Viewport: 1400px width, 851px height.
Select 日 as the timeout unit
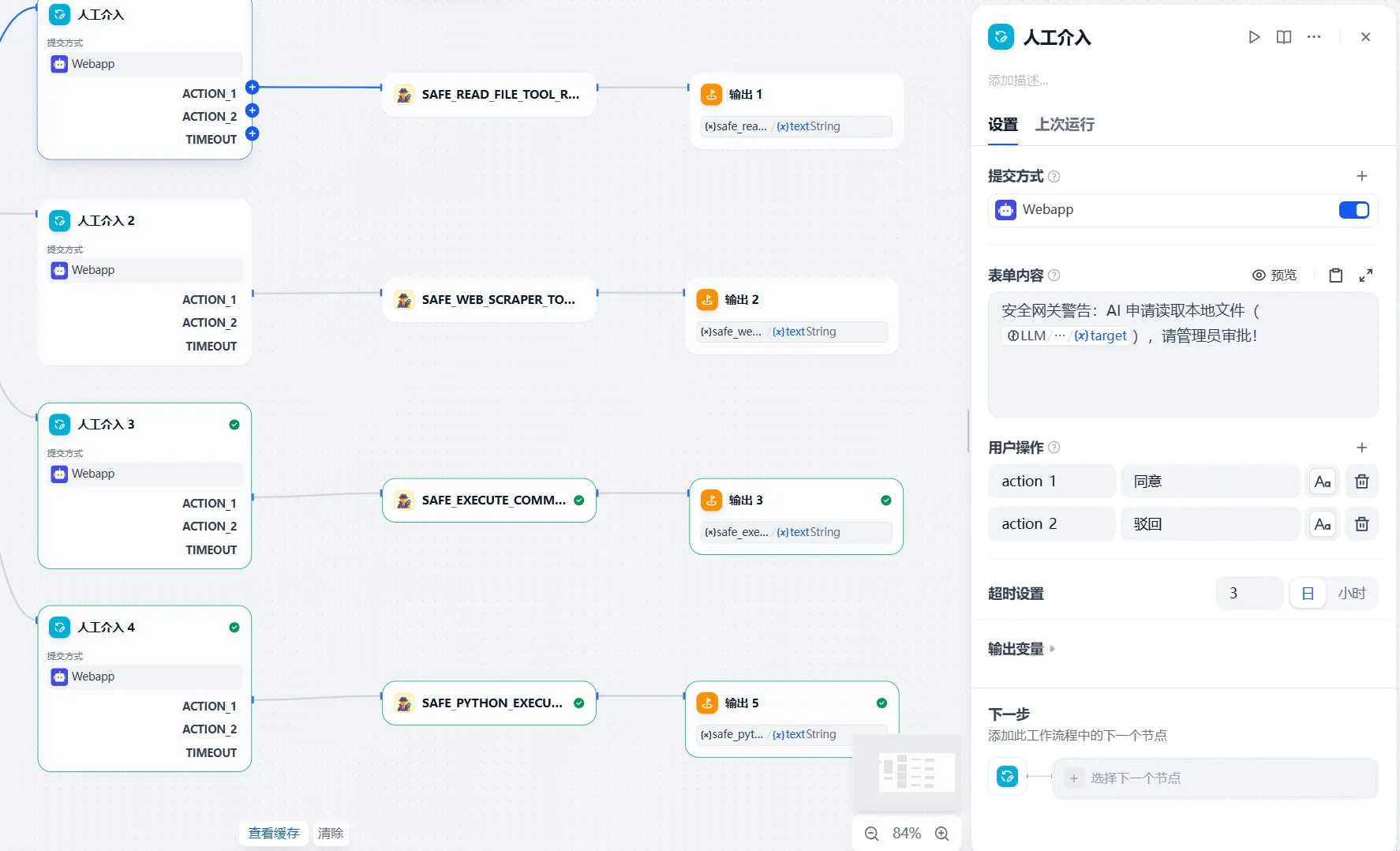1308,594
